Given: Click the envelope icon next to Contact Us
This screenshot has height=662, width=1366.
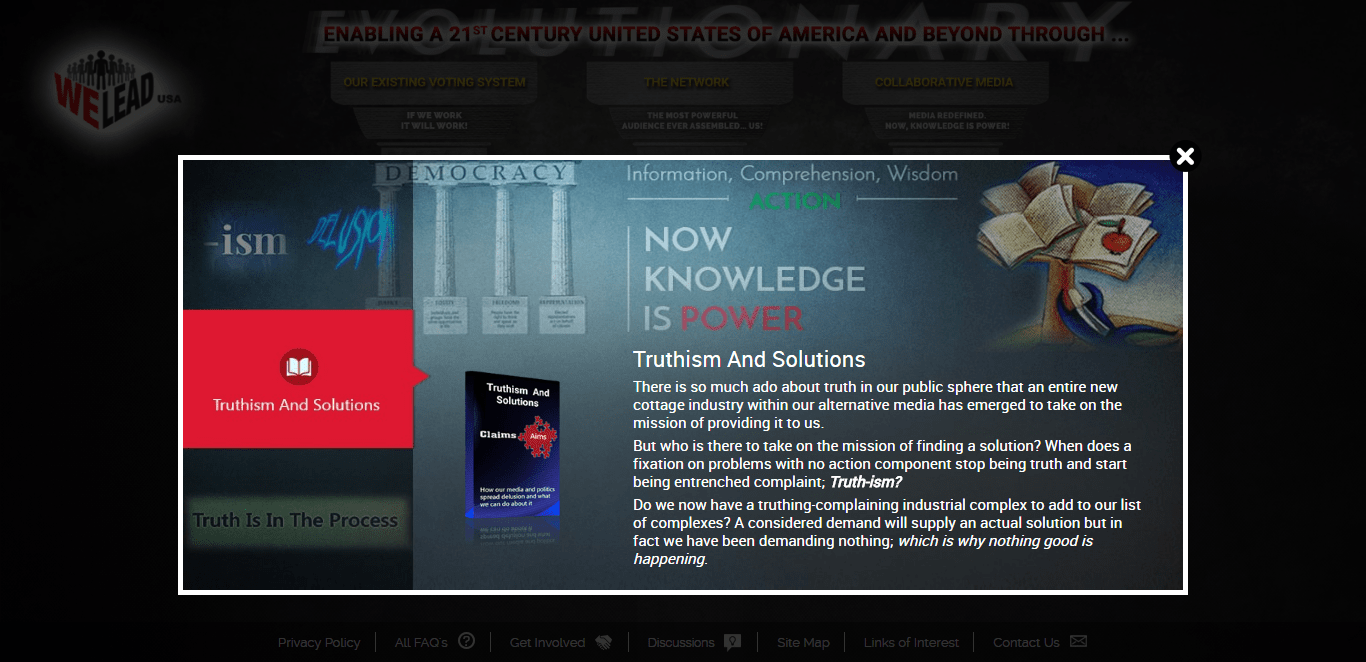Looking at the screenshot, I should click(1078, 642).
